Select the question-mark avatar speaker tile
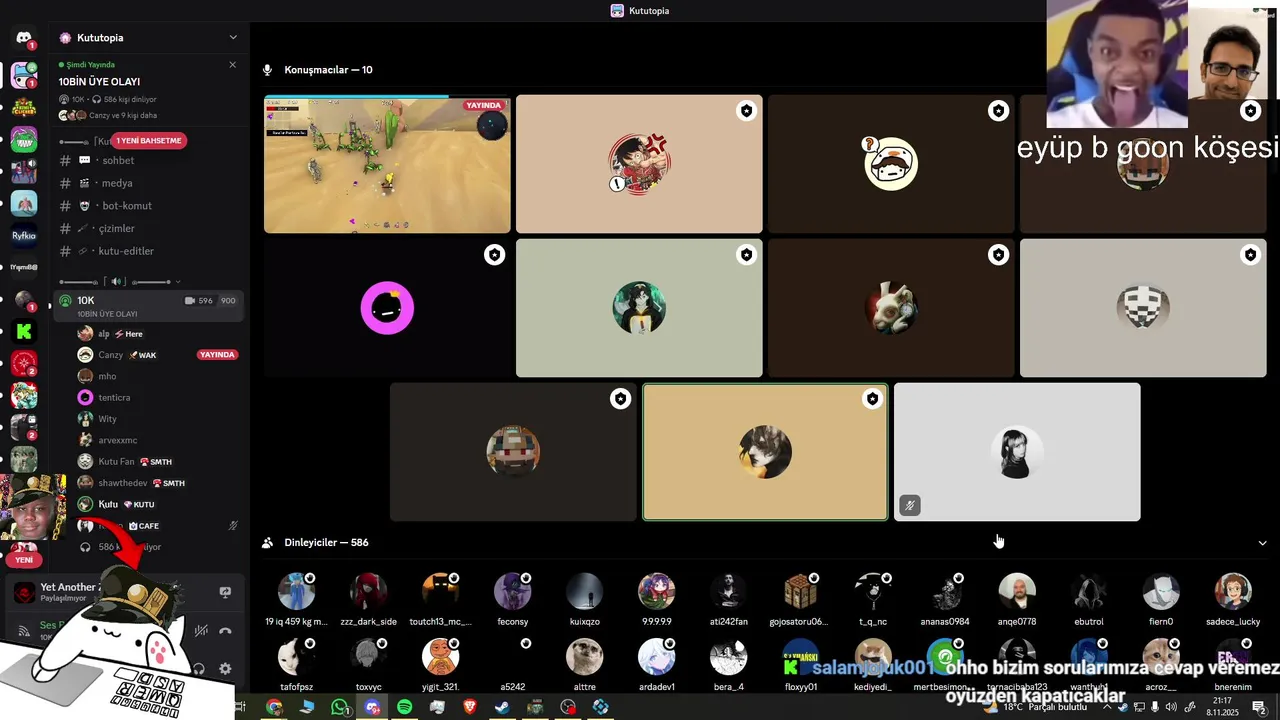 891,164
